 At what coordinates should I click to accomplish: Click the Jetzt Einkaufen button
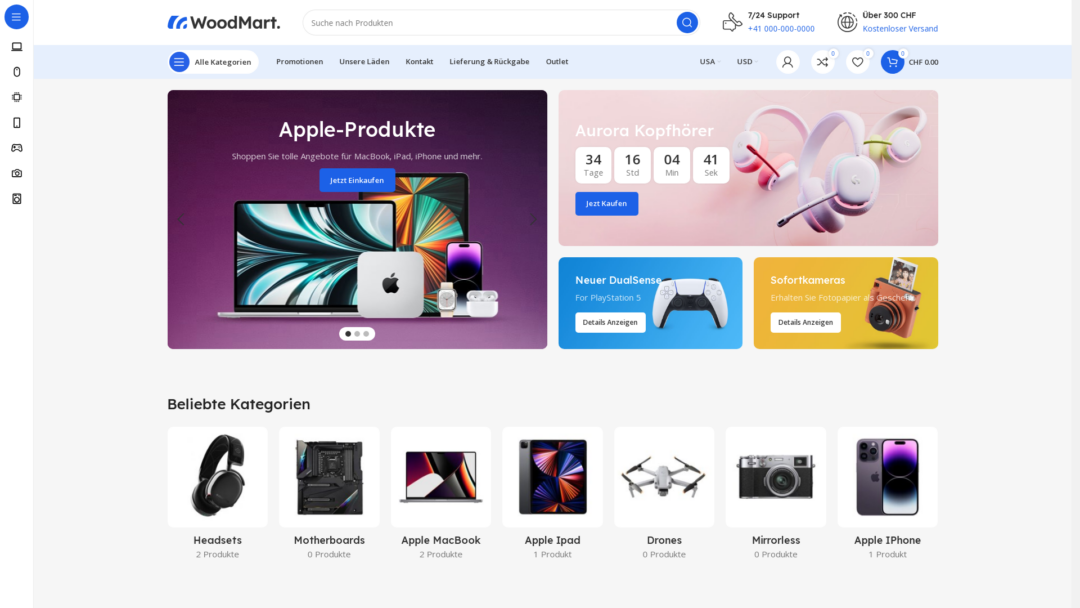[357, 180]
